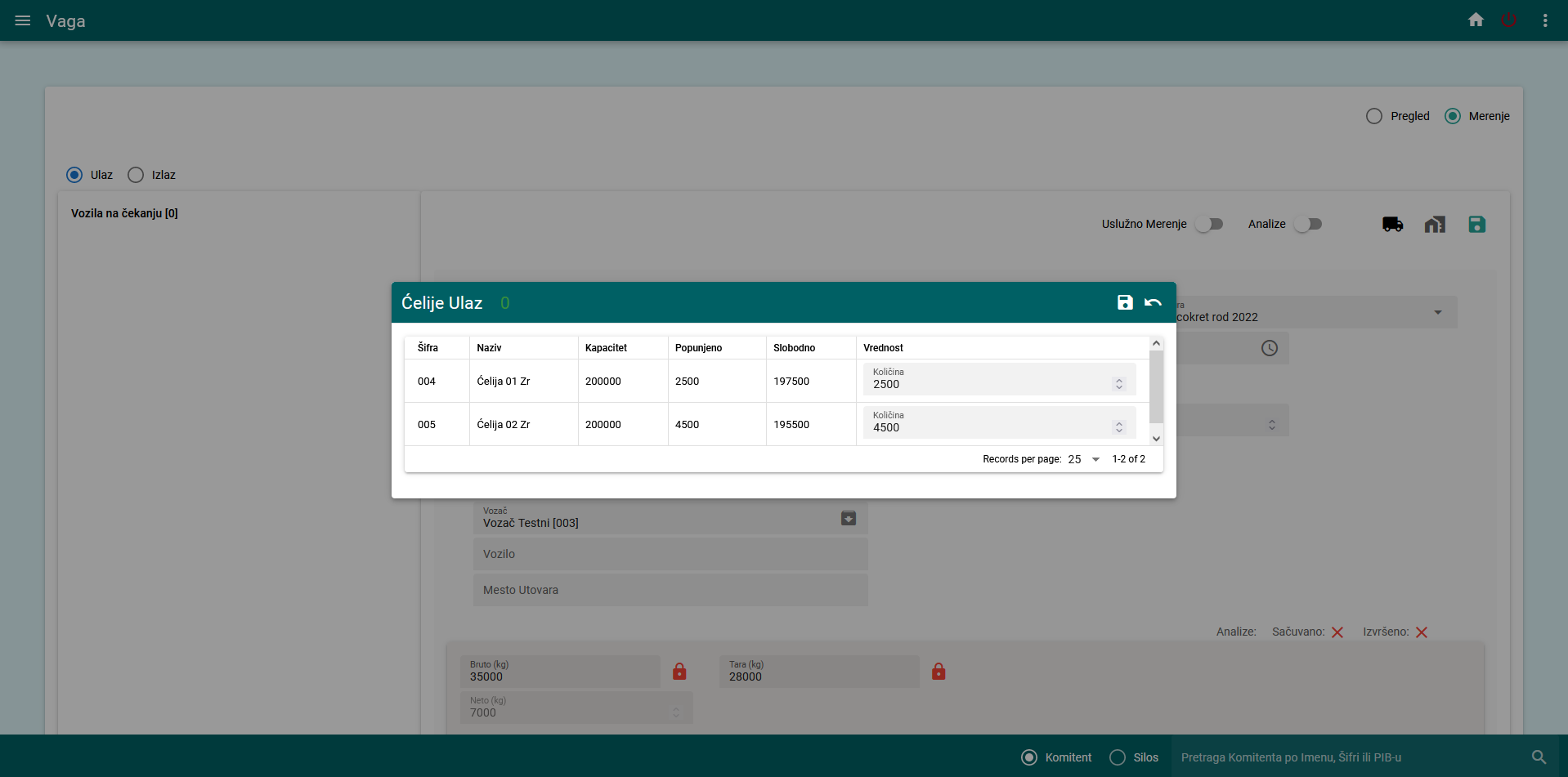The height and width of the screenshot is (777, 1568).
Task: Click the search magnifier icon
Action: (x=1539, y=757)
